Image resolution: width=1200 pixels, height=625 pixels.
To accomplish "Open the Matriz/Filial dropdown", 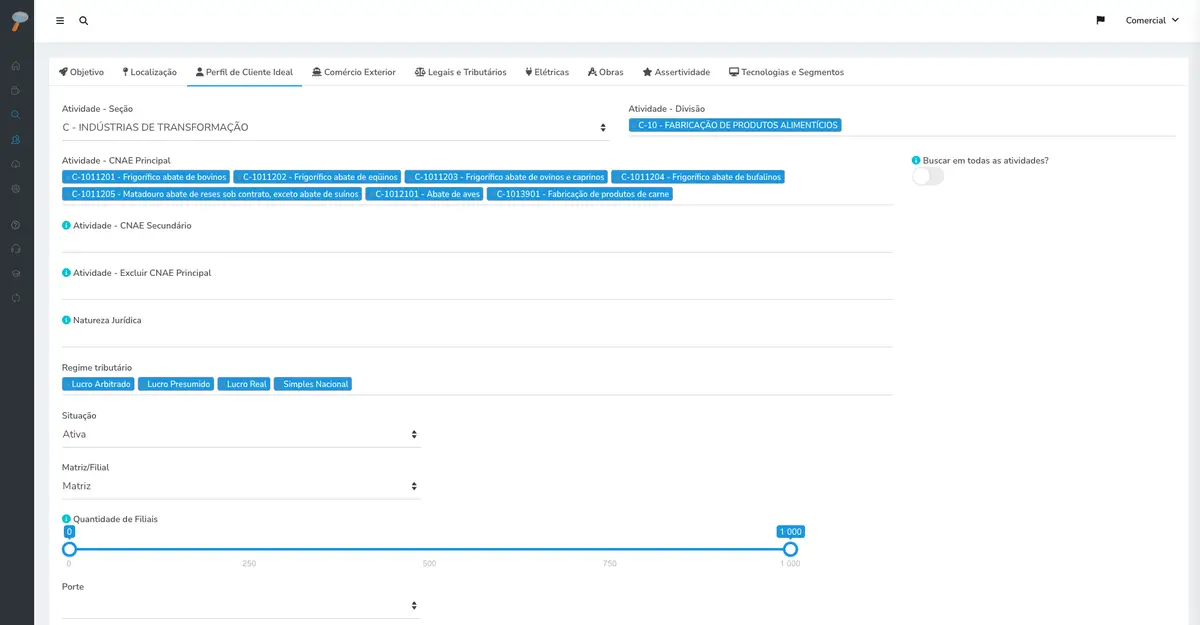I will tap(241, 486).
